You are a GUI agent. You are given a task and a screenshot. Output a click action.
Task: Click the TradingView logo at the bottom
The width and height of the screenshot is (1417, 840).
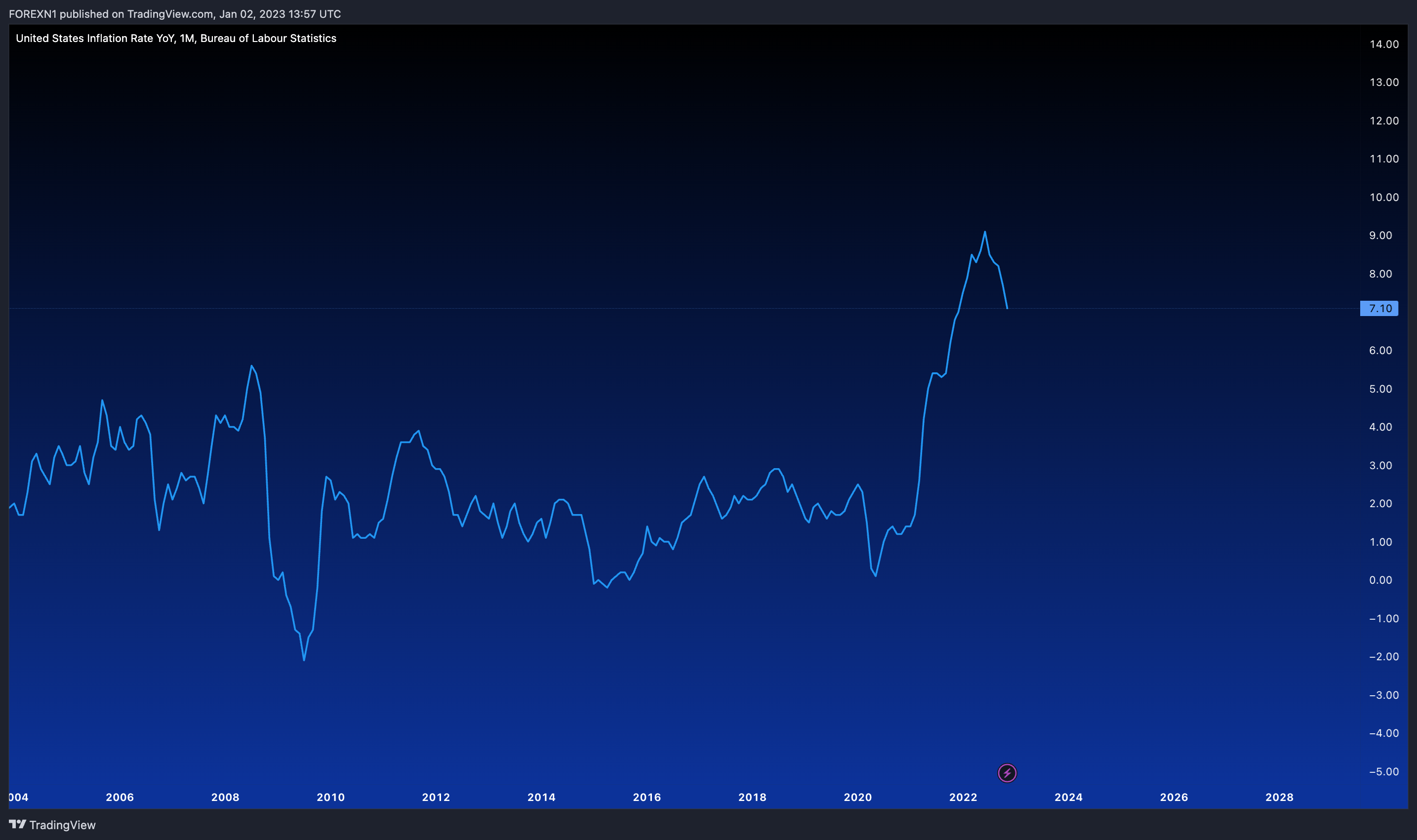click(x=52, y=825)
